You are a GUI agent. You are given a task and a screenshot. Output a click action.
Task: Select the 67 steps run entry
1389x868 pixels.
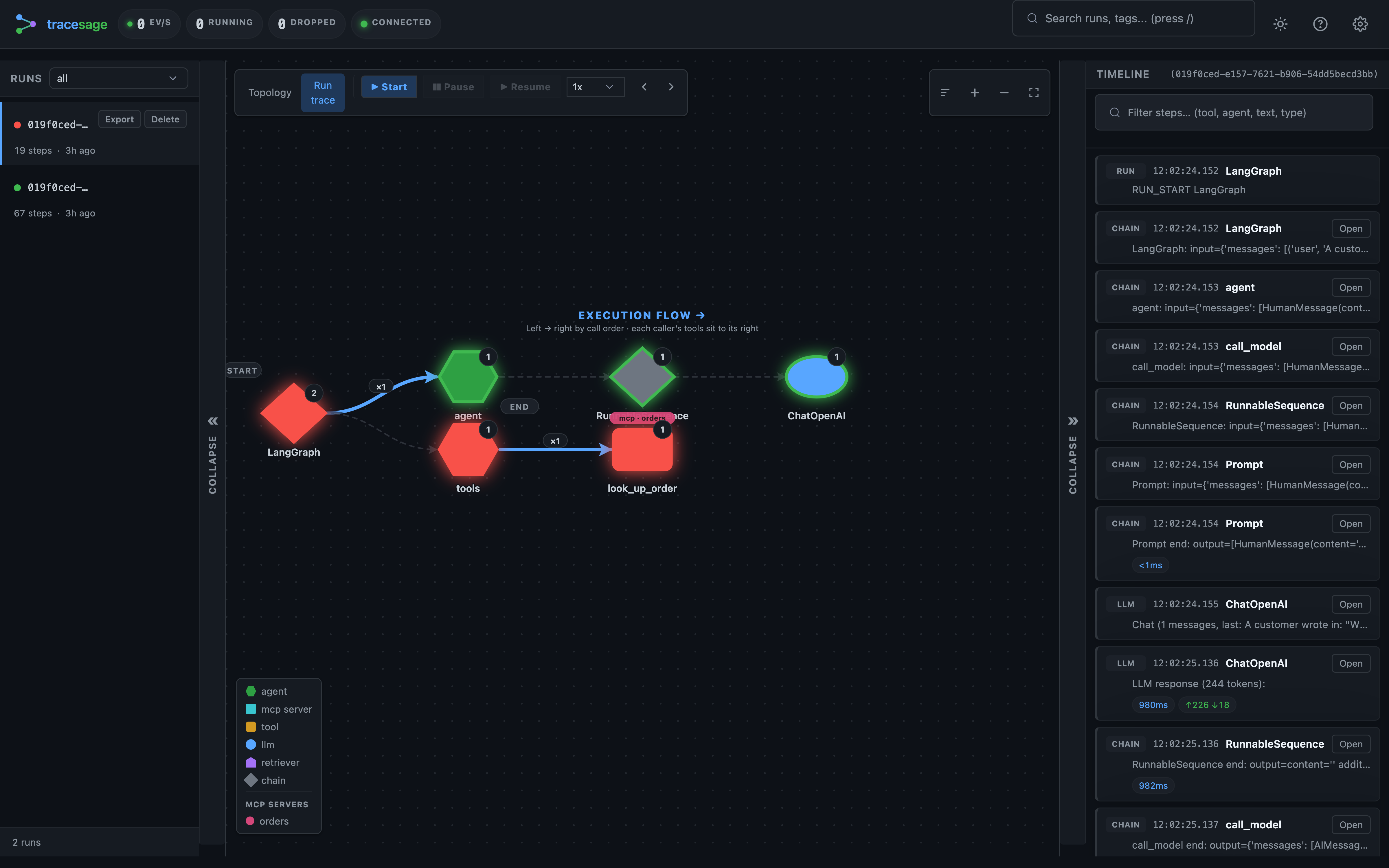pos(100,199)
